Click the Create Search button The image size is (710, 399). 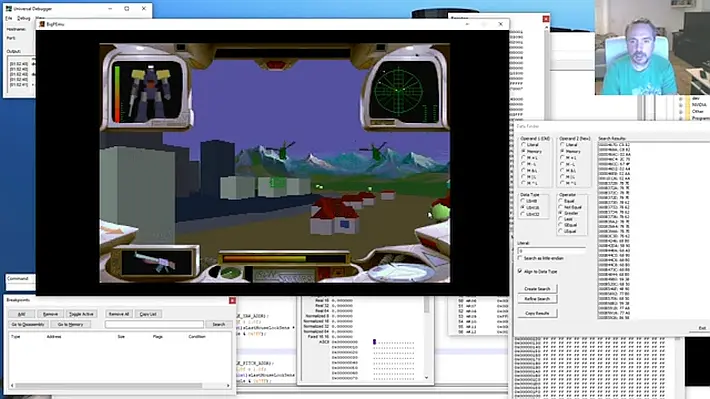point(537,288)
